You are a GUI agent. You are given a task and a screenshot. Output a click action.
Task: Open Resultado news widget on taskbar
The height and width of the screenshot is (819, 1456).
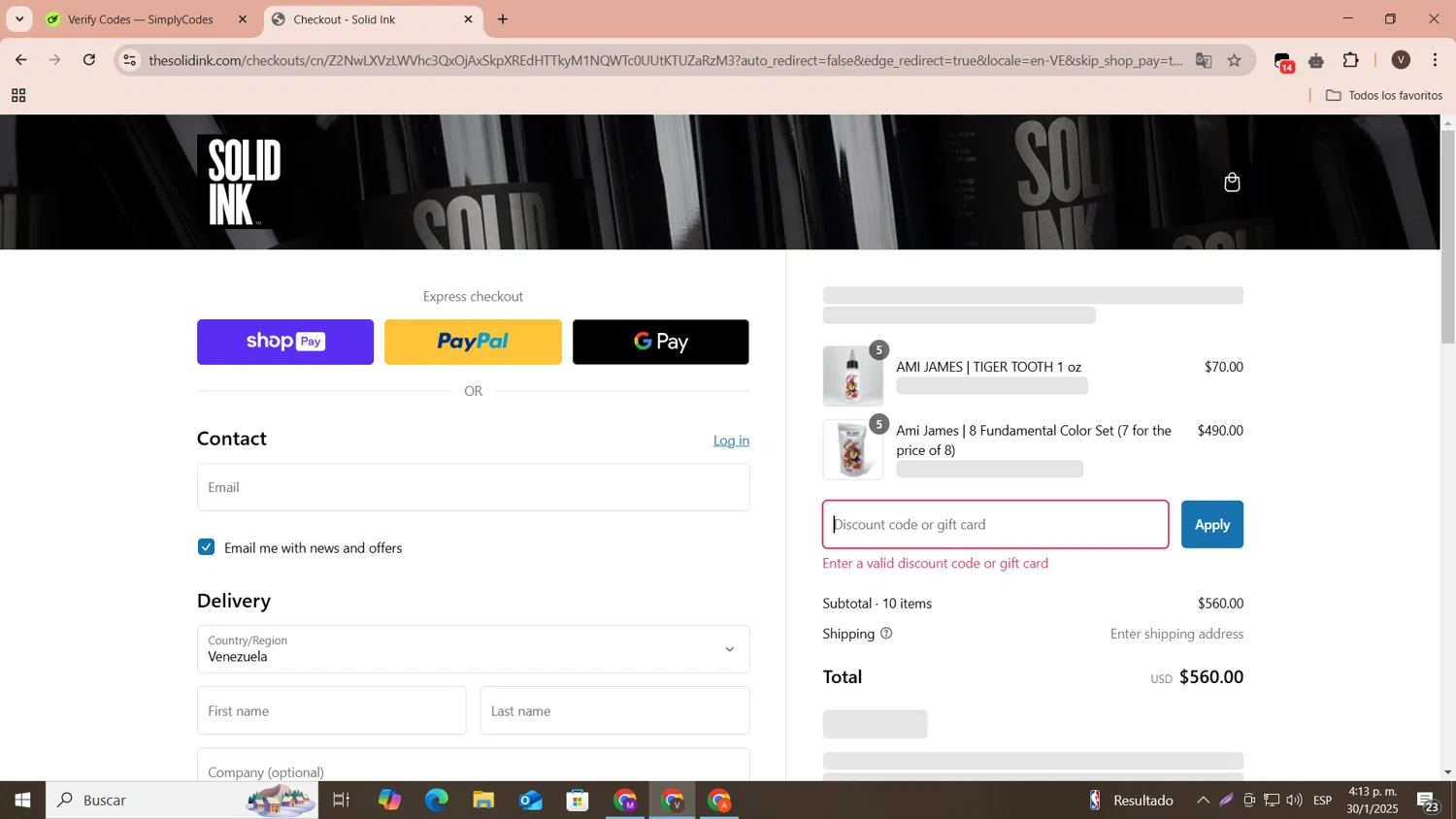point(1130,801)
